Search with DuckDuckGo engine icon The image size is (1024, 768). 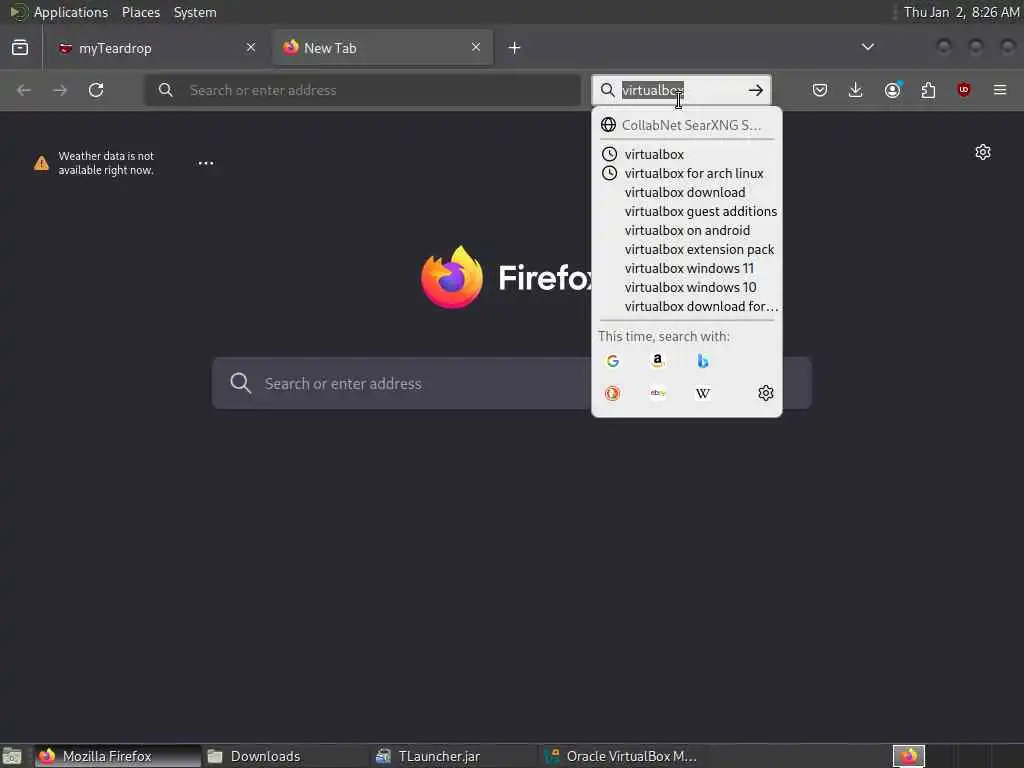613,393
